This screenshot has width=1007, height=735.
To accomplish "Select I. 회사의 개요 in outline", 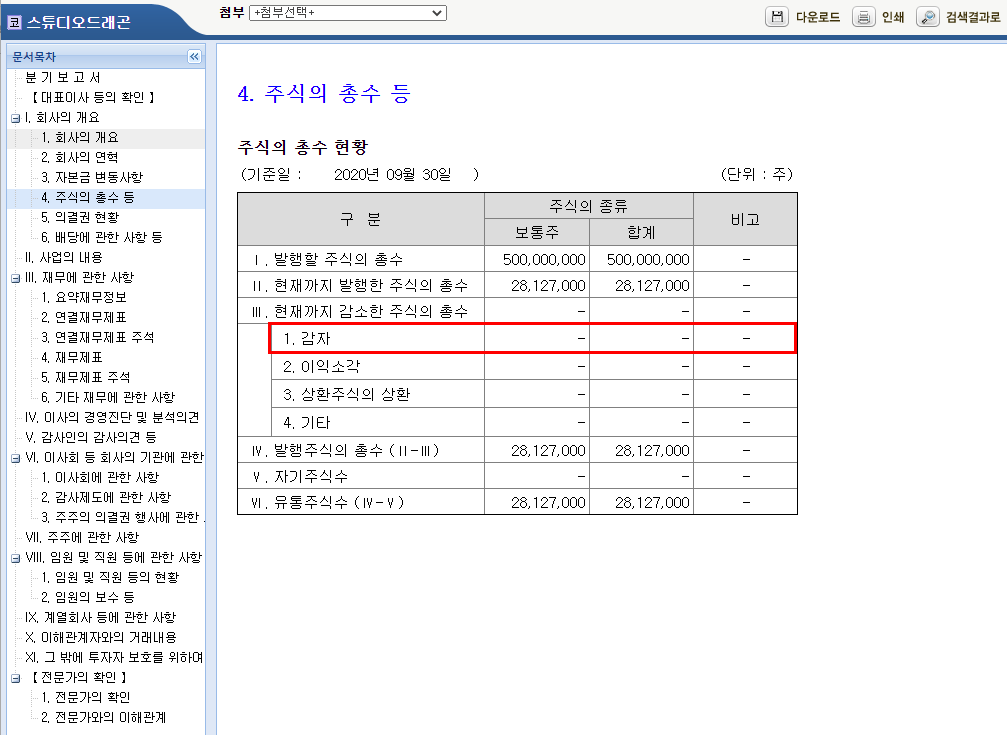I will click(62, 117).
